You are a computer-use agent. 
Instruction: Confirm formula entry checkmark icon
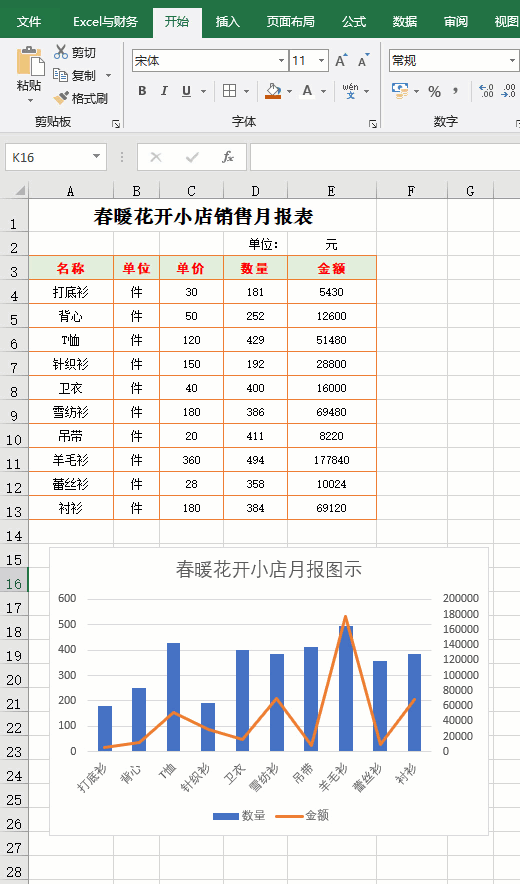(x=192, y=157)
